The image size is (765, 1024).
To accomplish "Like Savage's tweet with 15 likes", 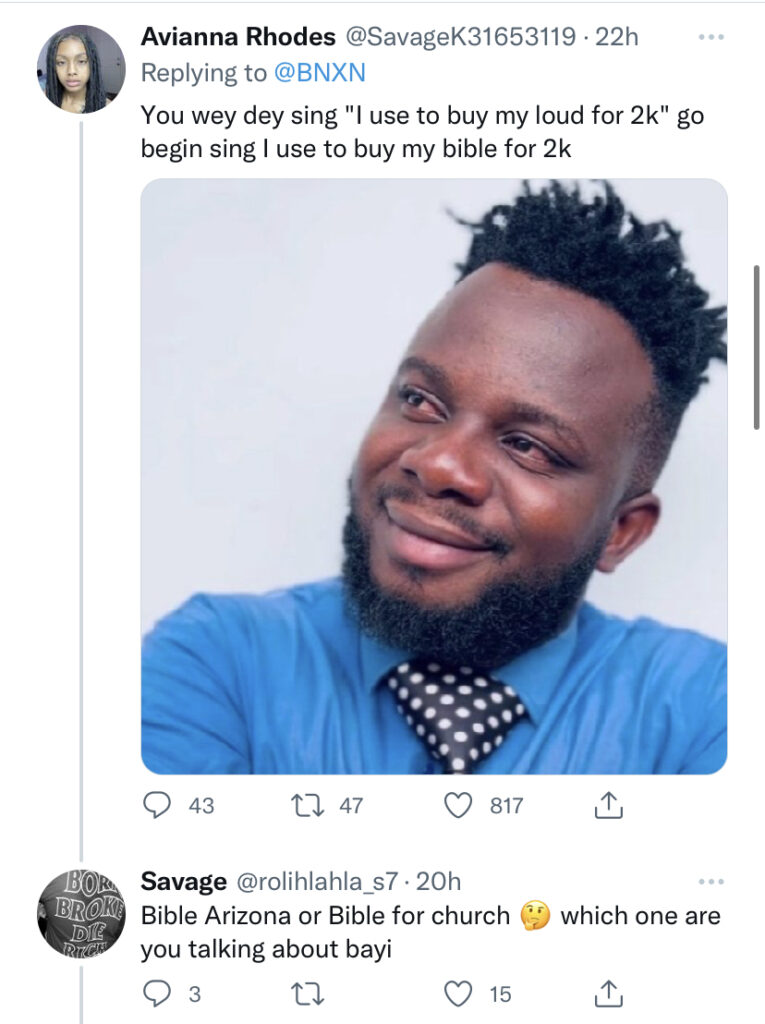I will [x=458, y=993].
